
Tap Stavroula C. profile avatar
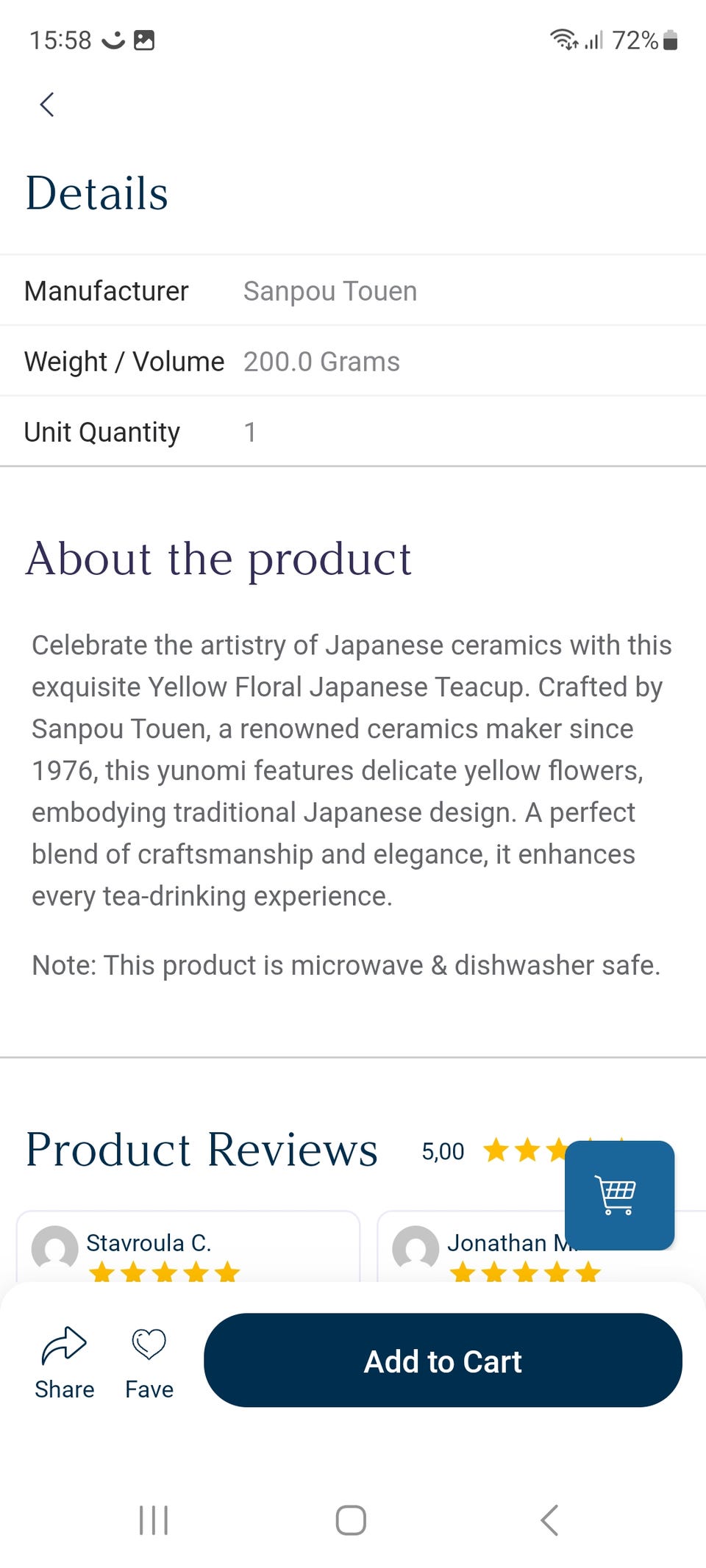[x=54, y=1248]
